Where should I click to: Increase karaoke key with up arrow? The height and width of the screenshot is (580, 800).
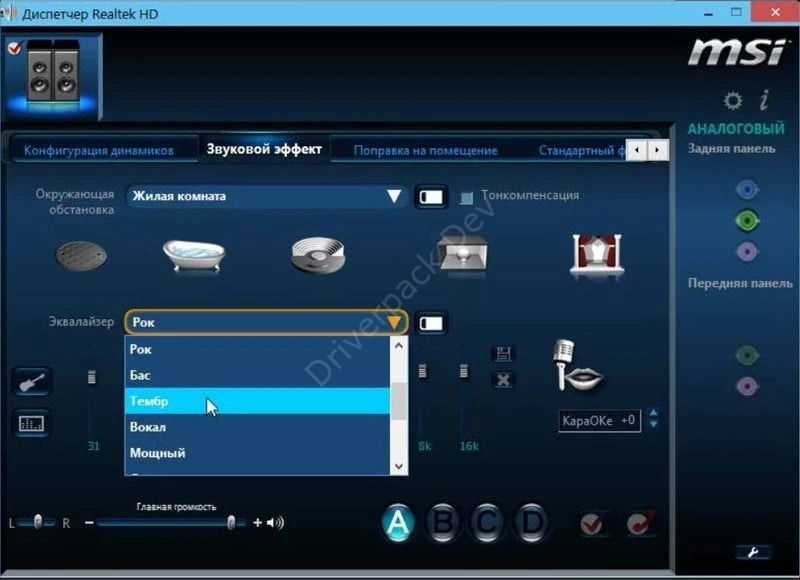(x=653, y=412)
